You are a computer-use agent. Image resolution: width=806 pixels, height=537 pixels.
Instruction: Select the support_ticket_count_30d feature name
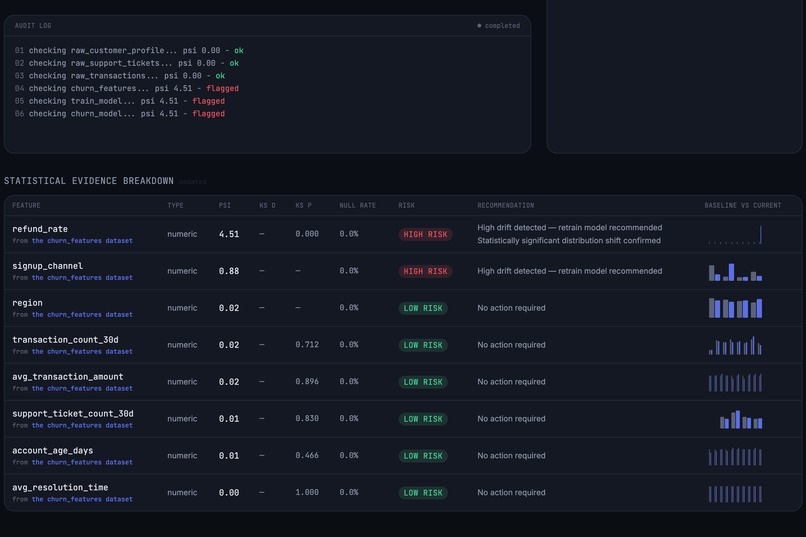click(72, 414)
